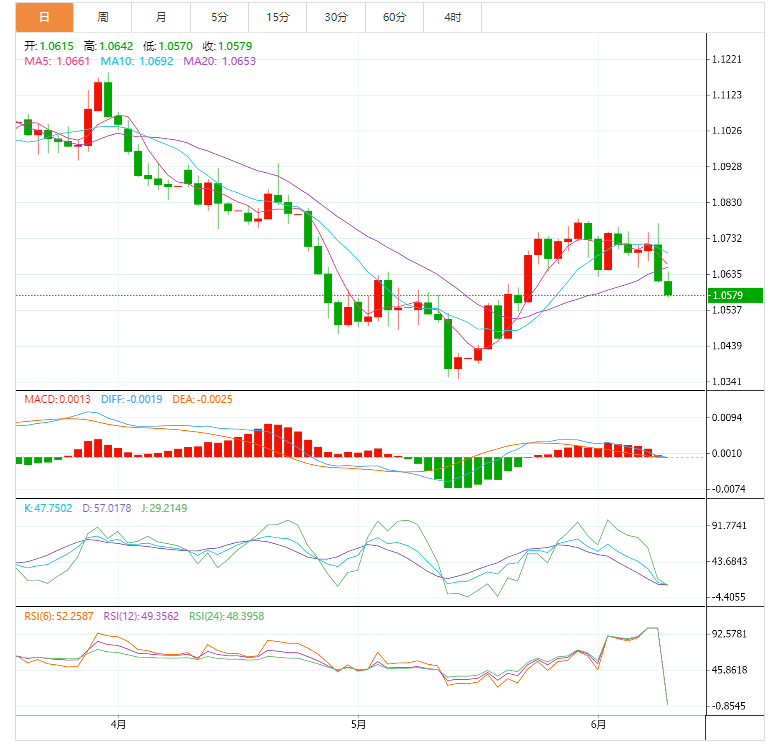Click the 5月 date axis marker
The height and width of the screenshot is (751, 777).
tap(358, 725)
